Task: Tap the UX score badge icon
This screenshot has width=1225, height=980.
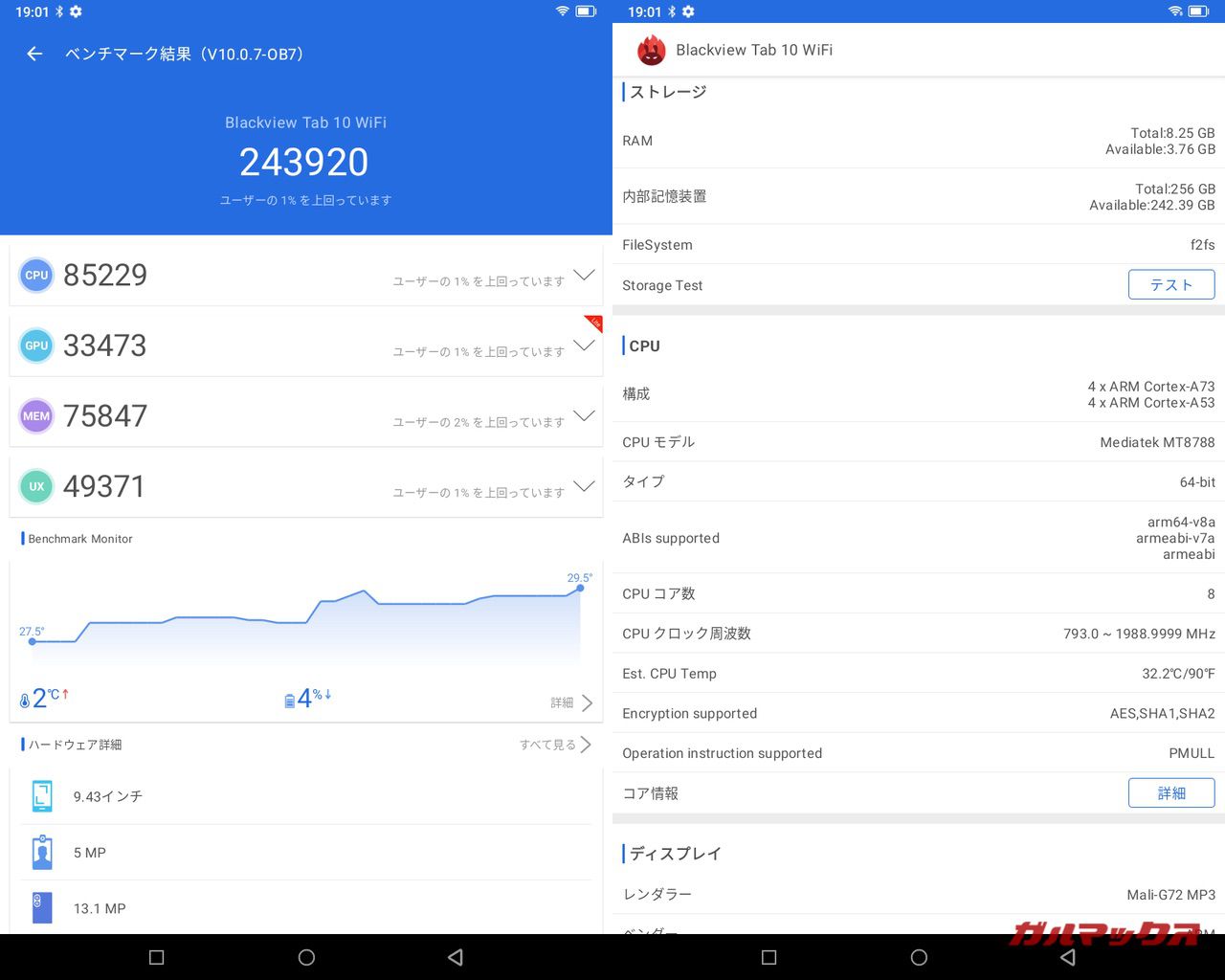Action: [36, 486]
